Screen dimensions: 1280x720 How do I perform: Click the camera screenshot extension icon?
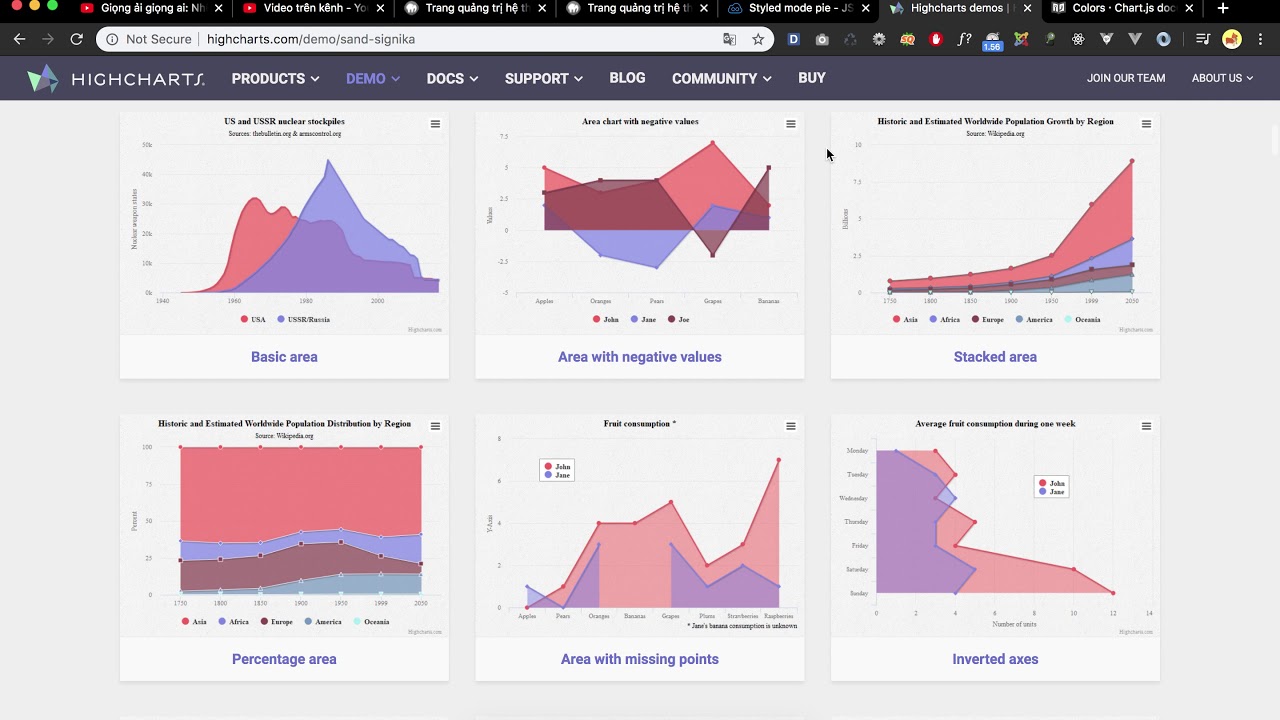click(x=822, y=39)
